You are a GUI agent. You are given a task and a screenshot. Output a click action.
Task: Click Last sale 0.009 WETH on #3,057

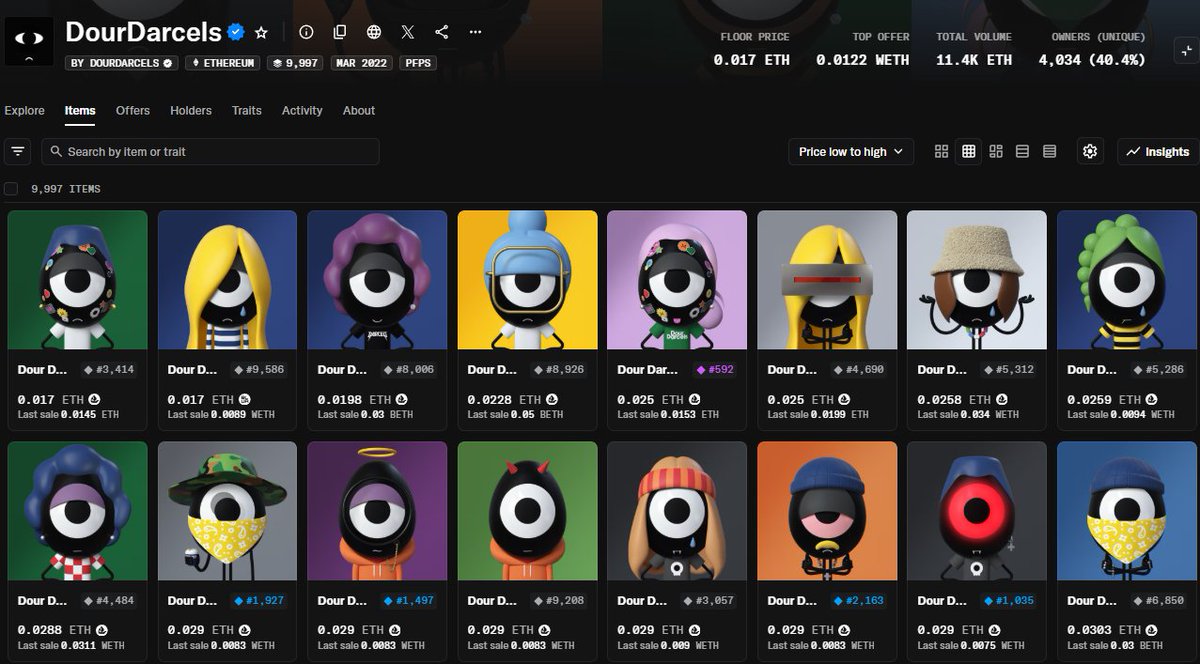click(666, 646)
